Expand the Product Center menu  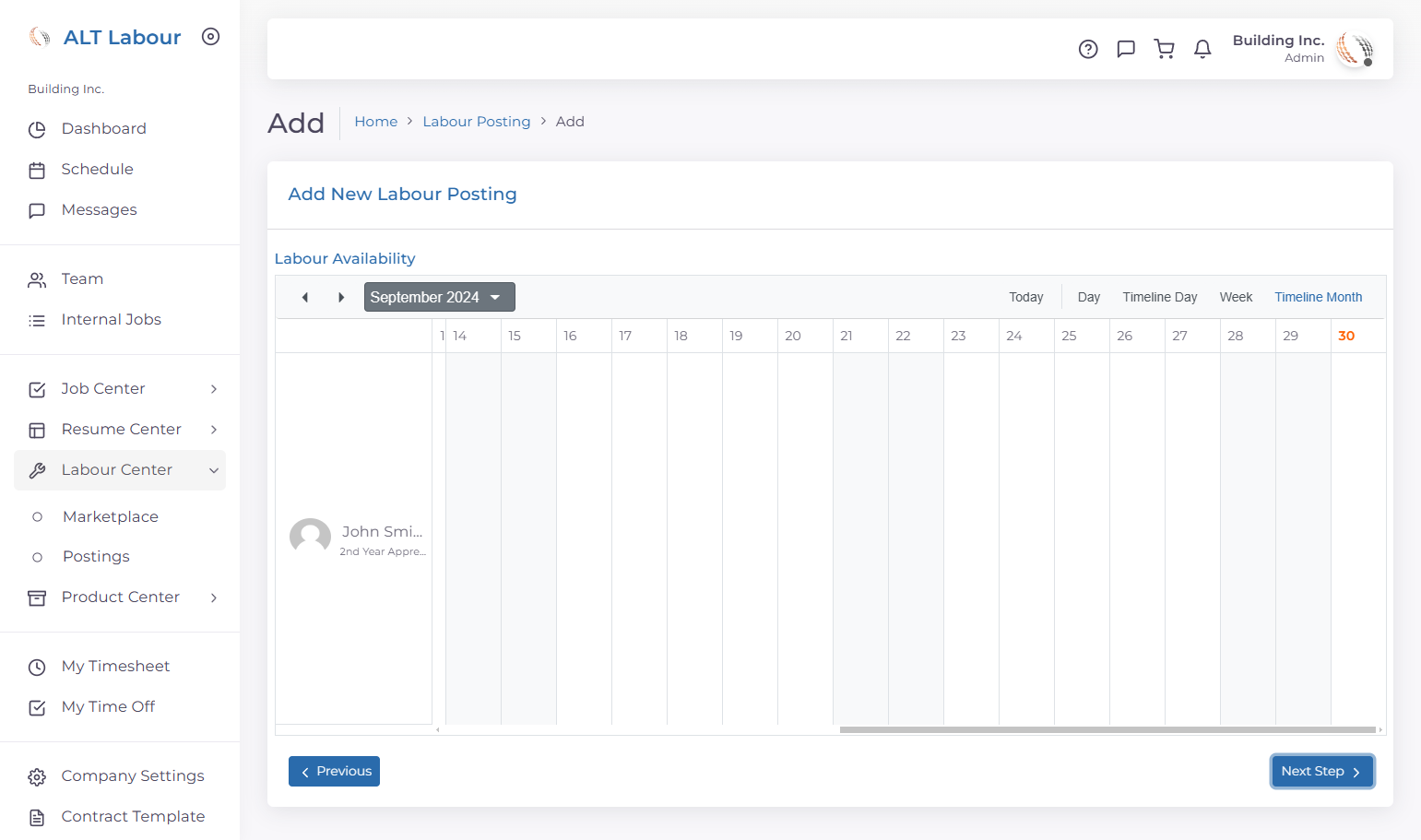tap(120, 597)
